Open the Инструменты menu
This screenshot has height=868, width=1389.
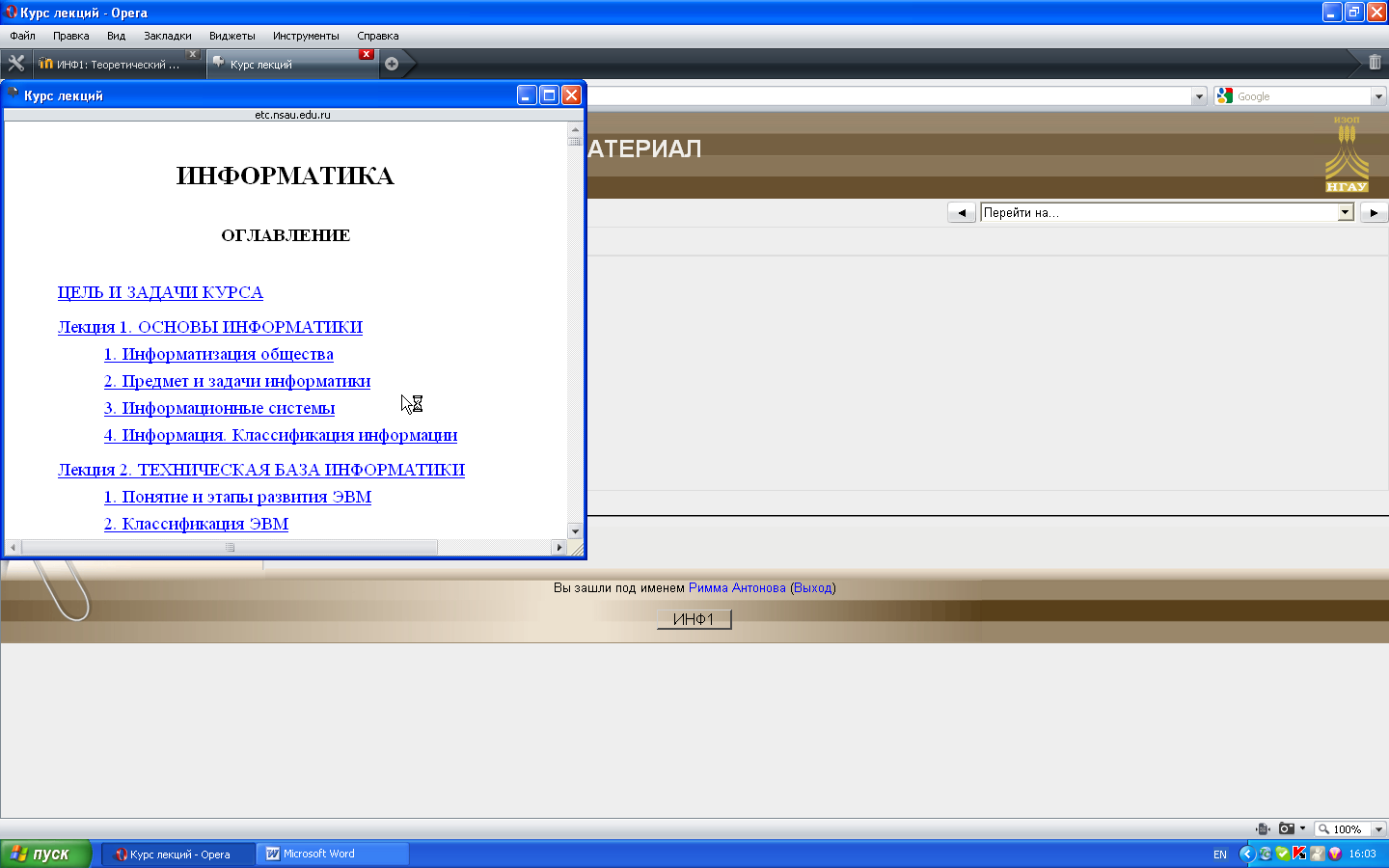306,36
